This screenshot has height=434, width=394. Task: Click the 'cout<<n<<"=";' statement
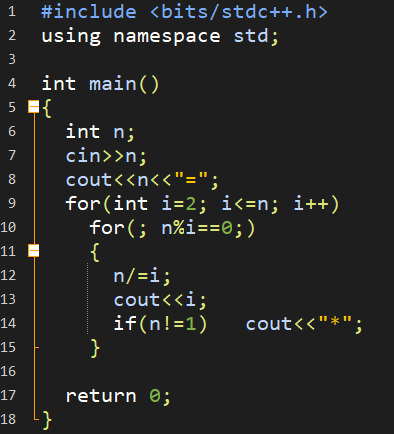click(142, 180)
